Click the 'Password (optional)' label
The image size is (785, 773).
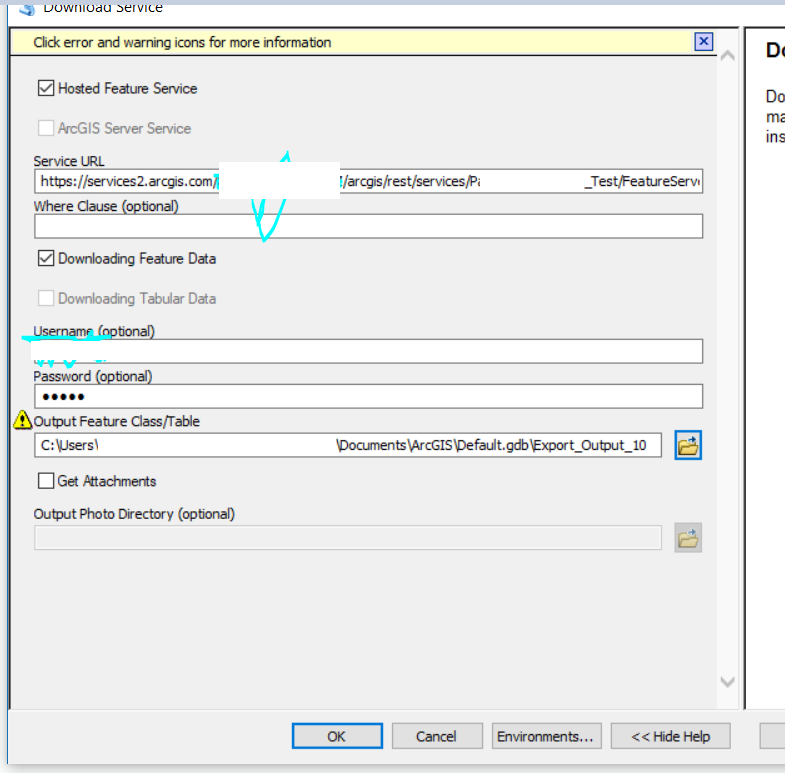click(x=93, y=376)
